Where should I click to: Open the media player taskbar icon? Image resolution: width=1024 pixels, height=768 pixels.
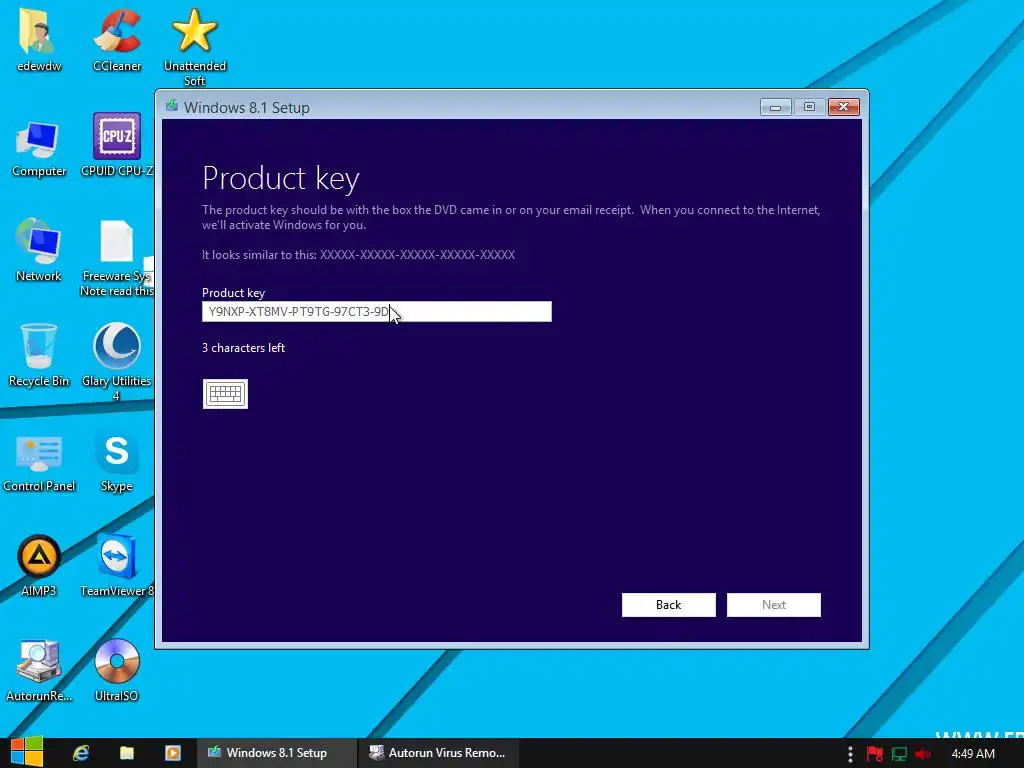pyautogui.click(x=172, y=753)
